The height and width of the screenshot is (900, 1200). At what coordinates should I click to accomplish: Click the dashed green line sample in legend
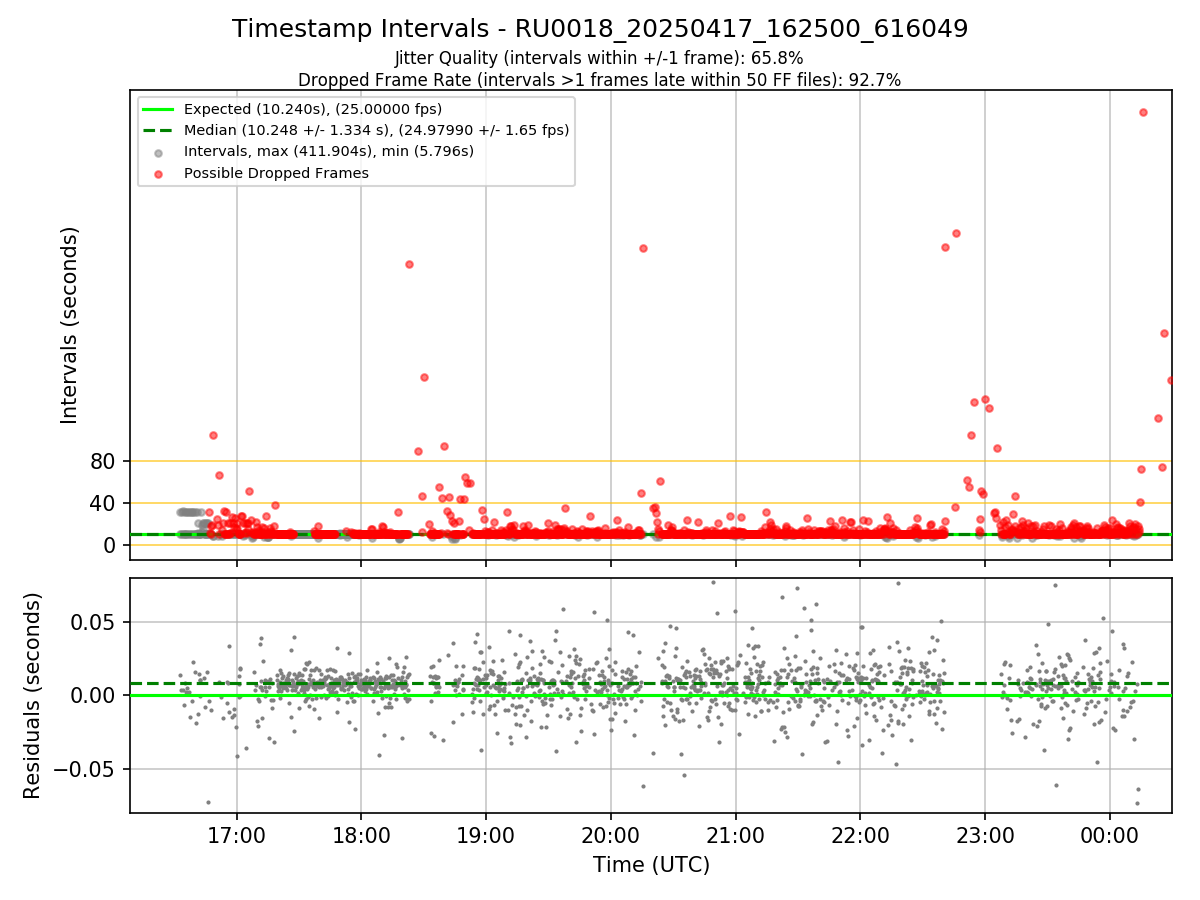point(160,130)
